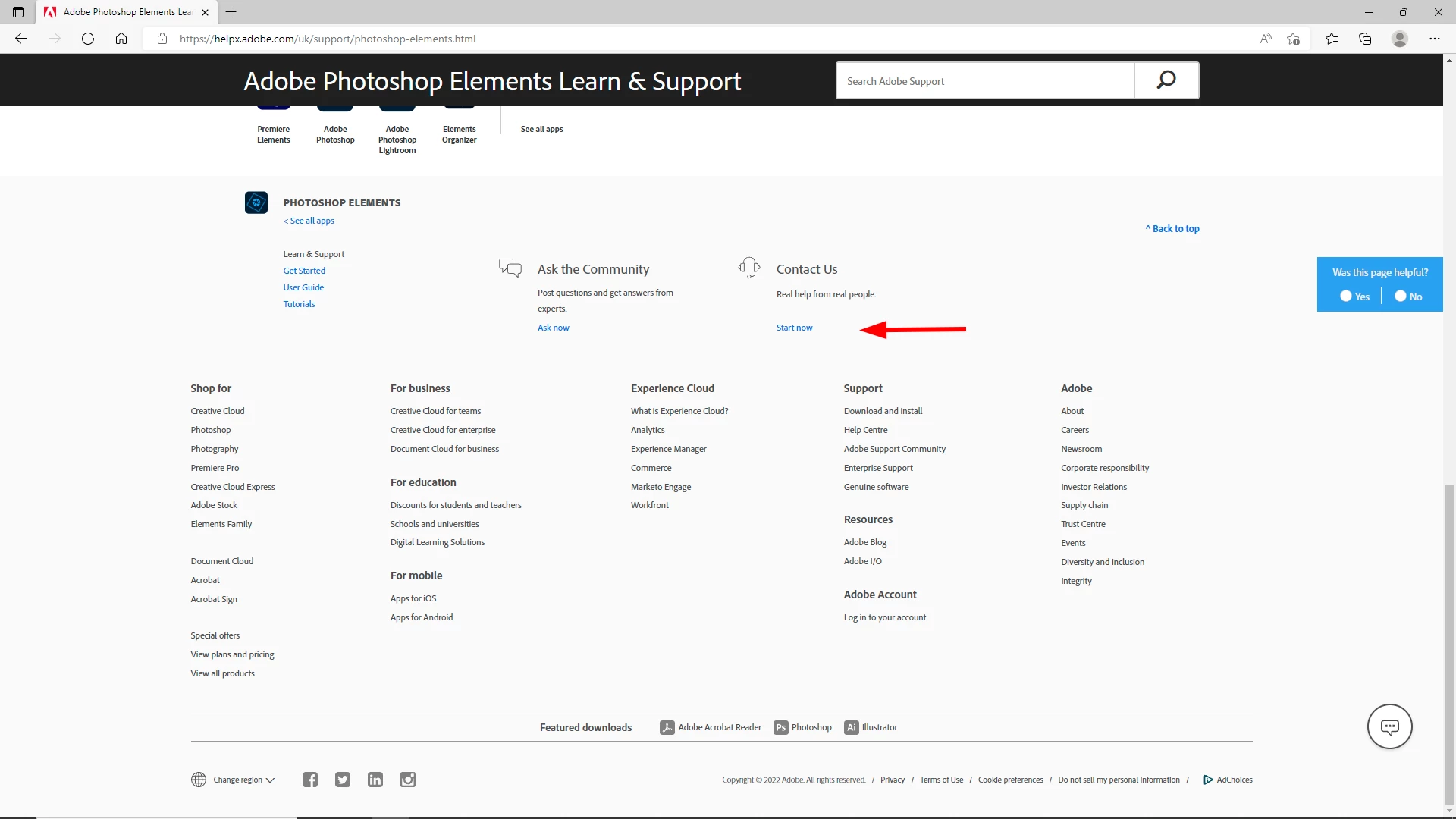Select Yes for page helpful
The width and height of the screenshot is (1456, 819).
pos(1347,297)
